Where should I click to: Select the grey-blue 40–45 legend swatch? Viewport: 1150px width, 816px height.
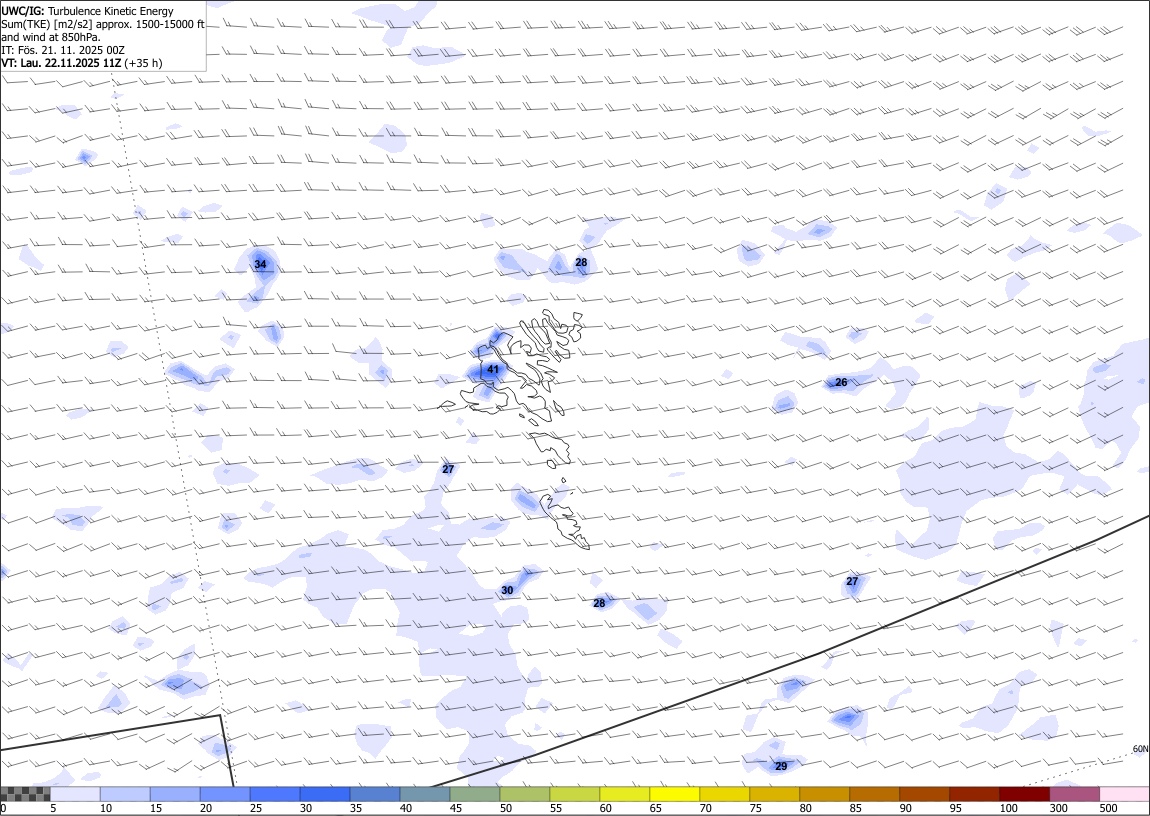[x=425, y=794]
